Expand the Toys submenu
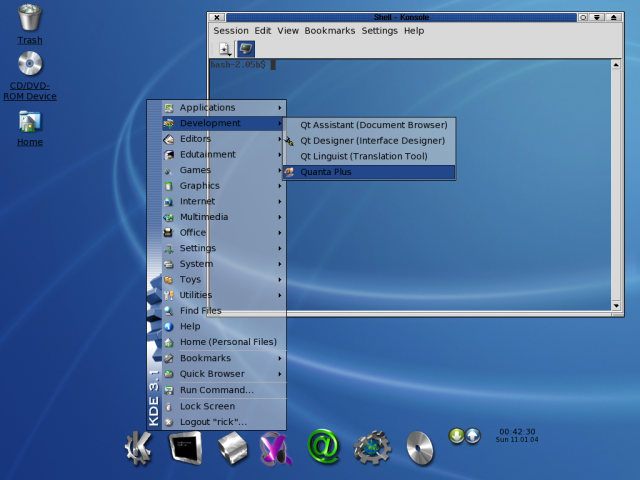 [x=224, y=280]
